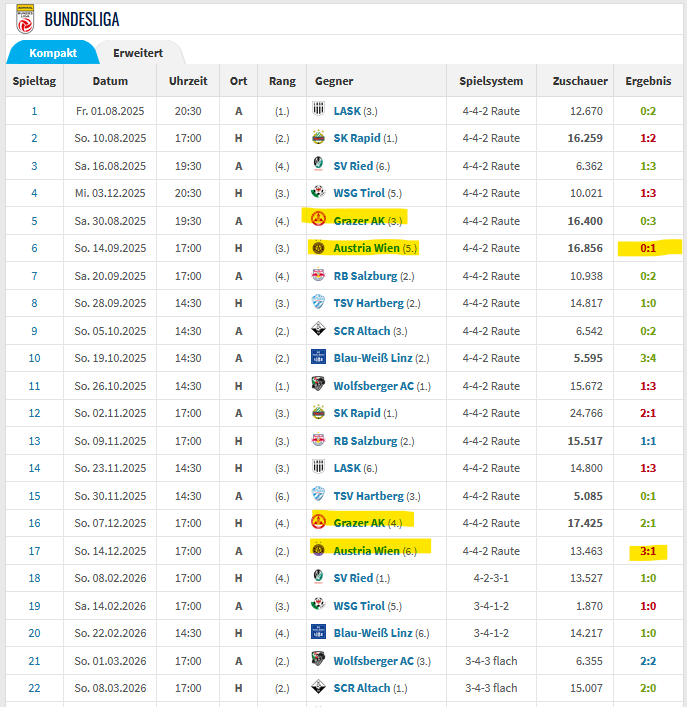Select the Kompakt tab
This screenshot has height=707, width=687.
coord(53,52)
